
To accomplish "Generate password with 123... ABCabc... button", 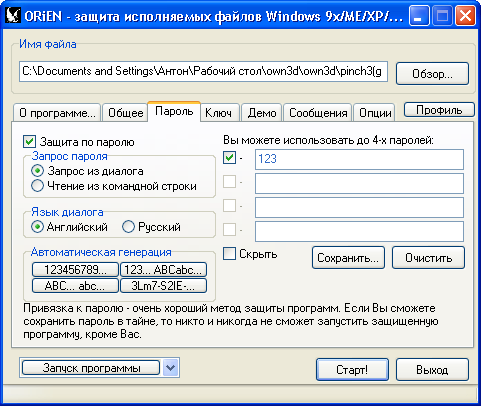I will [163, 269].
